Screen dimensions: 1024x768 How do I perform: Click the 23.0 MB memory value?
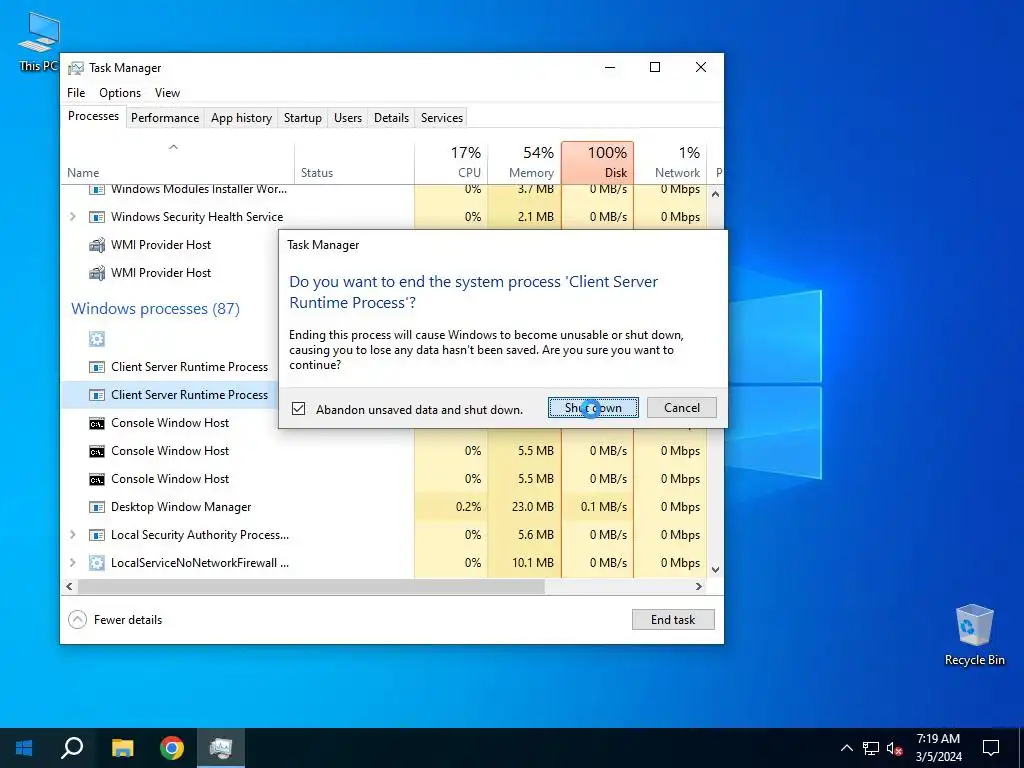coord(532,507)
